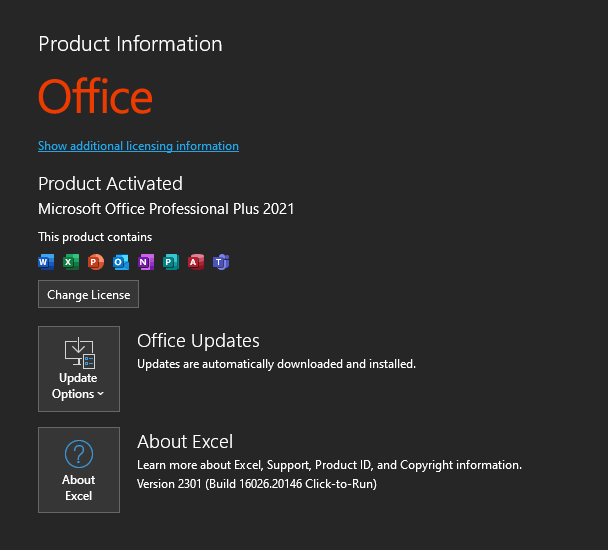Click the Teams app icon
Screen dimensions: 608x550
click(x=221, y=262)
